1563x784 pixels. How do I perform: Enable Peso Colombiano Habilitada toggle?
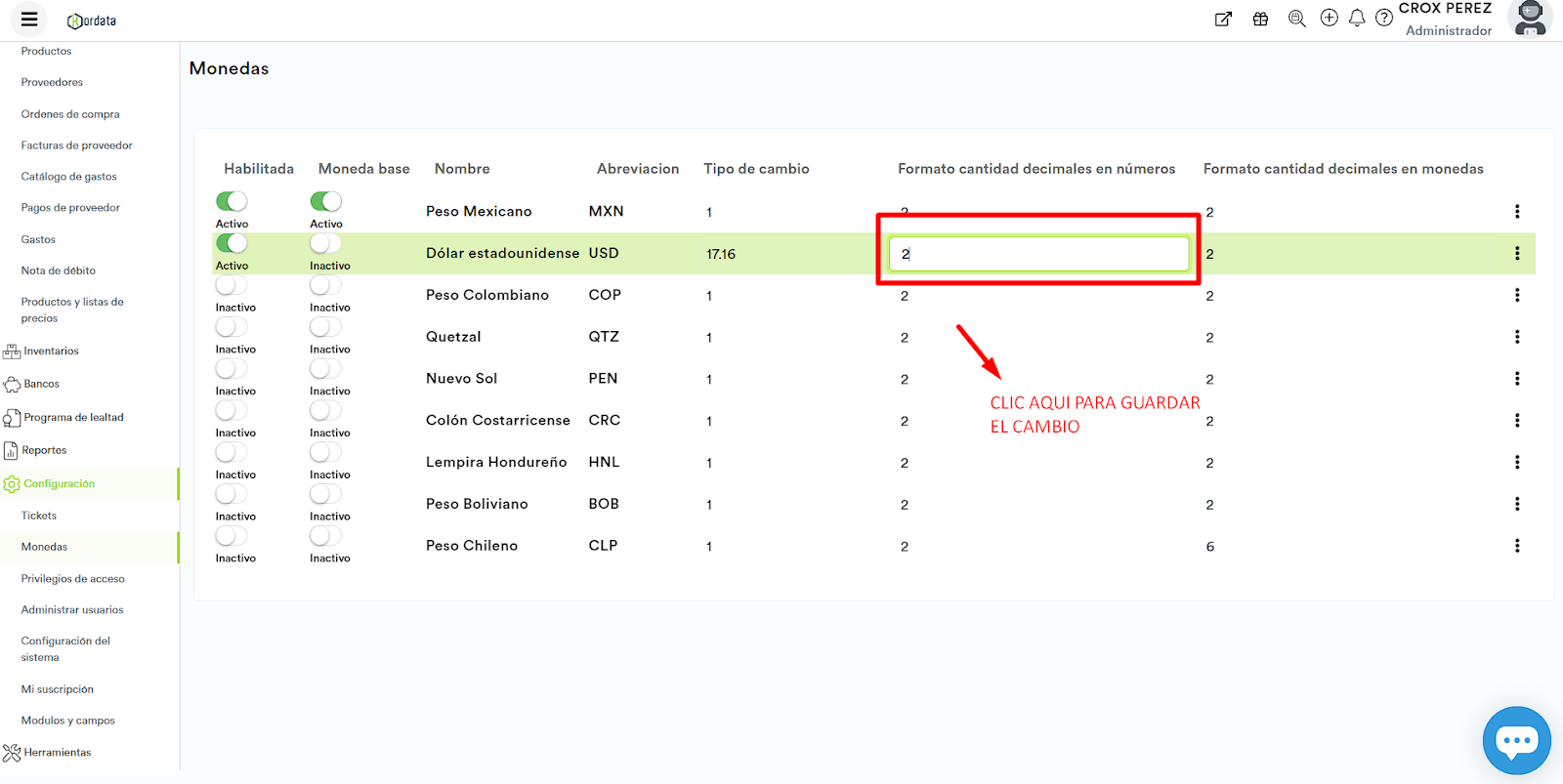coord(232,285)
